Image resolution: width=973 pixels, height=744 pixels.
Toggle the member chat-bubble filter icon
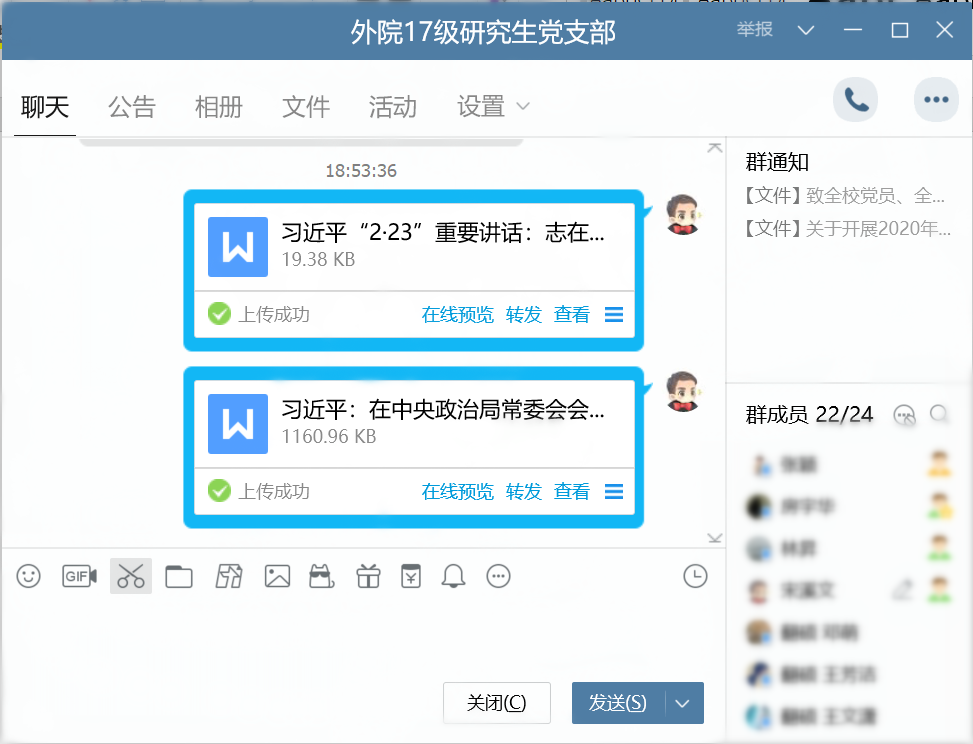coord(904,415)
